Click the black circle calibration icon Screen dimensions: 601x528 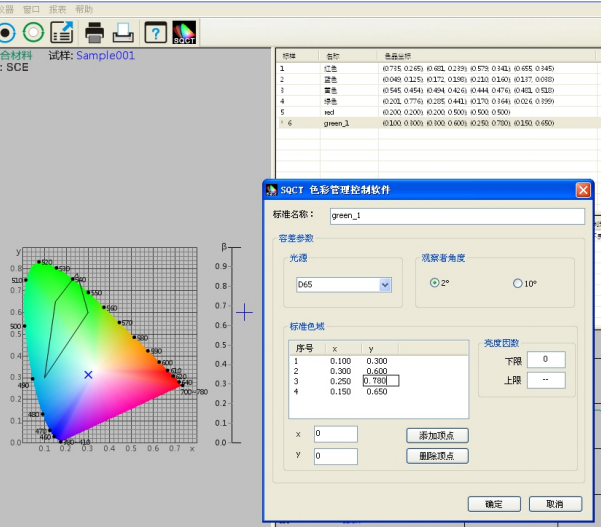pos(6,32)
